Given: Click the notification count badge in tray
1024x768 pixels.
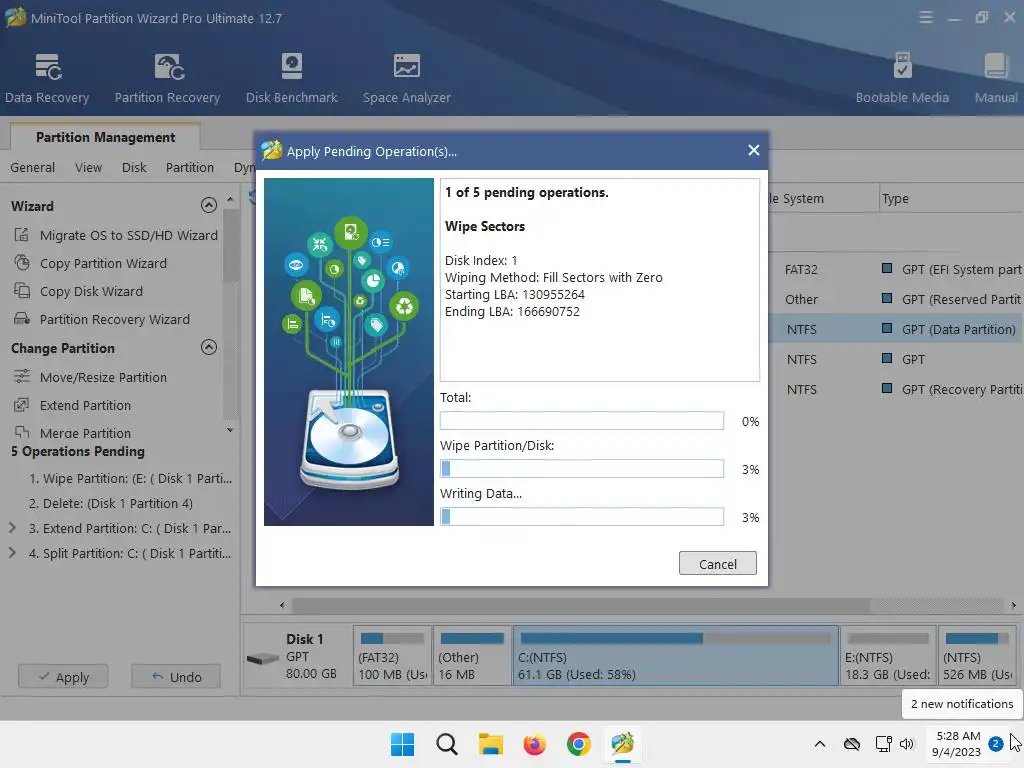Looking at the screenshot, I should pos(995,744).
